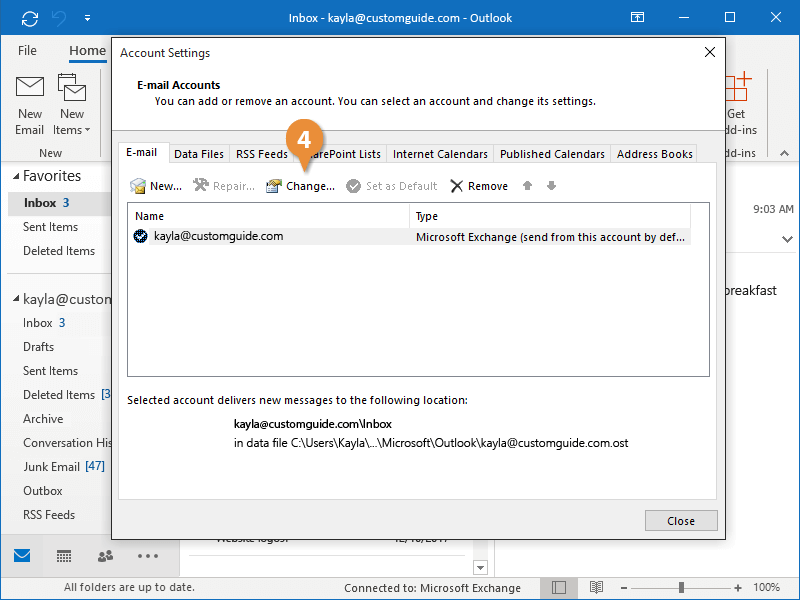Viewport: 800px width, 600px height.
Task: Open the RSS Feeds folder in sidebar
Action: pos(49,515)
